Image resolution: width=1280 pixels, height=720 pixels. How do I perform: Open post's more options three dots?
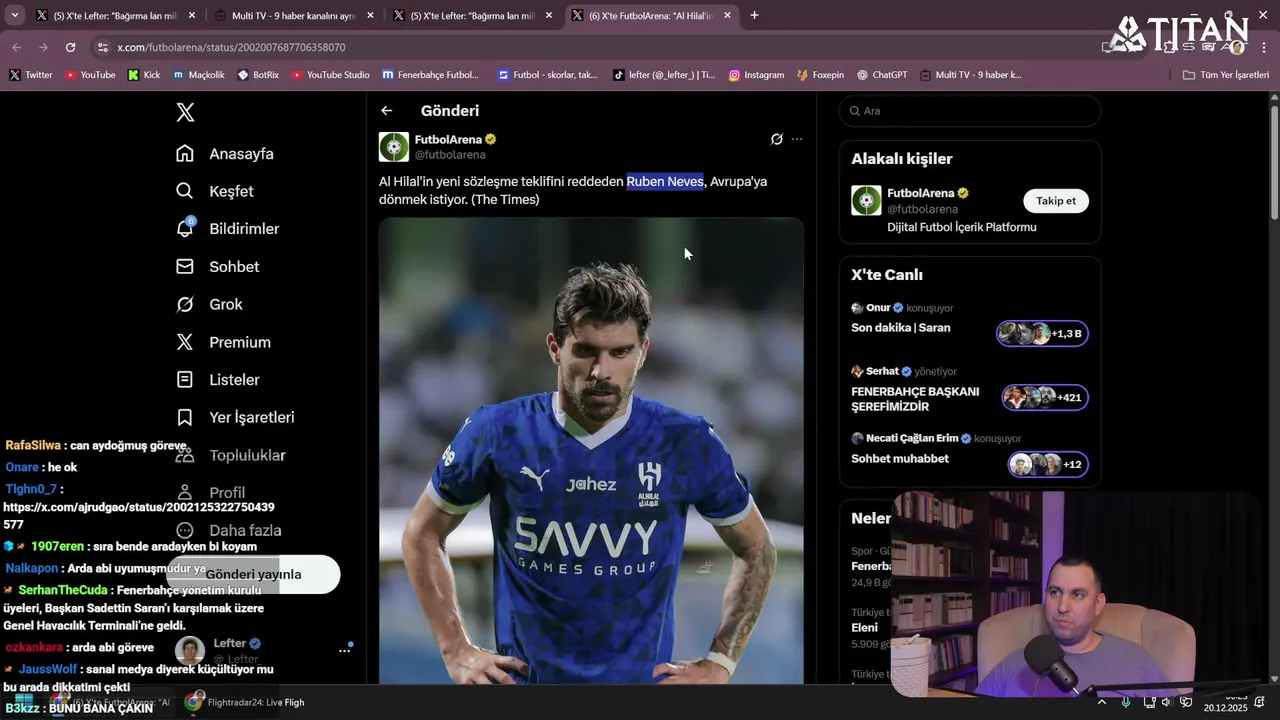coord(797,139)
